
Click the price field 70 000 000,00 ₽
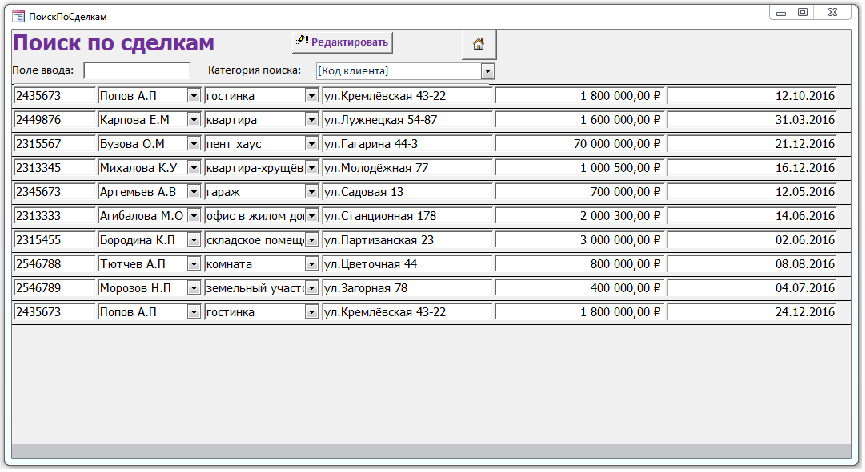580,144
